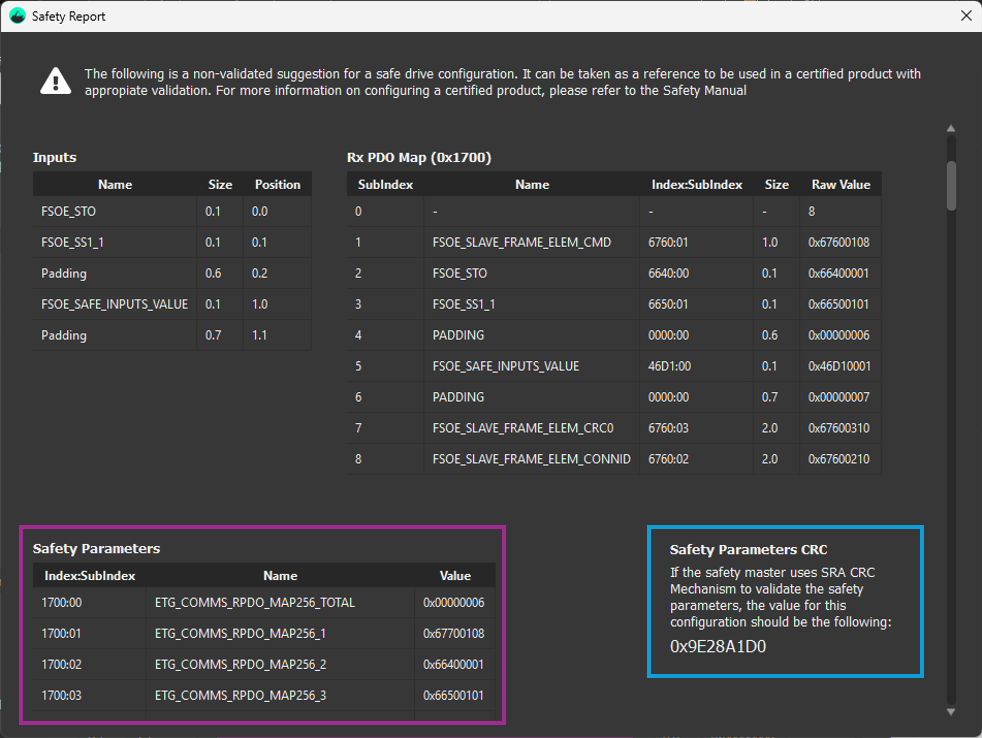Screen dimensions: 982x738
Task: Select the ETG_COMMS_RPDO_MAP256_3 parameter row
Action: click(240, 695)
